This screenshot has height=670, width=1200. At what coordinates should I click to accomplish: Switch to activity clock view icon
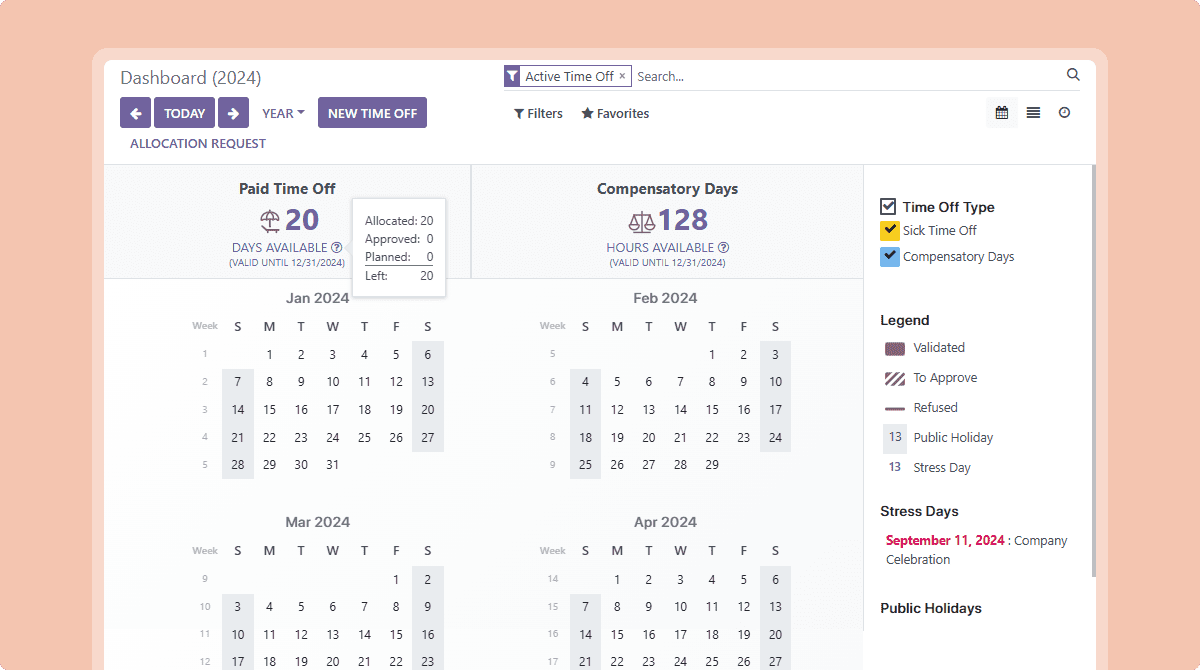1064,113
